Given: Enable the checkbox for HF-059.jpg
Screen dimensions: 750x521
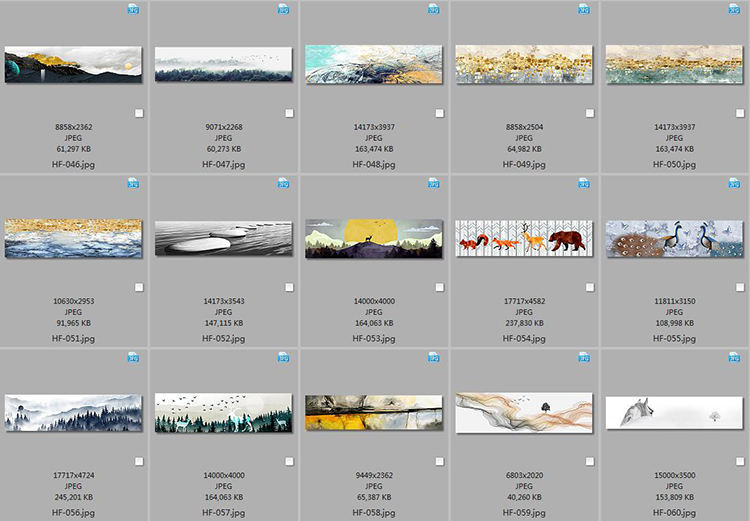Looking at the screenshot, I should point(589,462).
